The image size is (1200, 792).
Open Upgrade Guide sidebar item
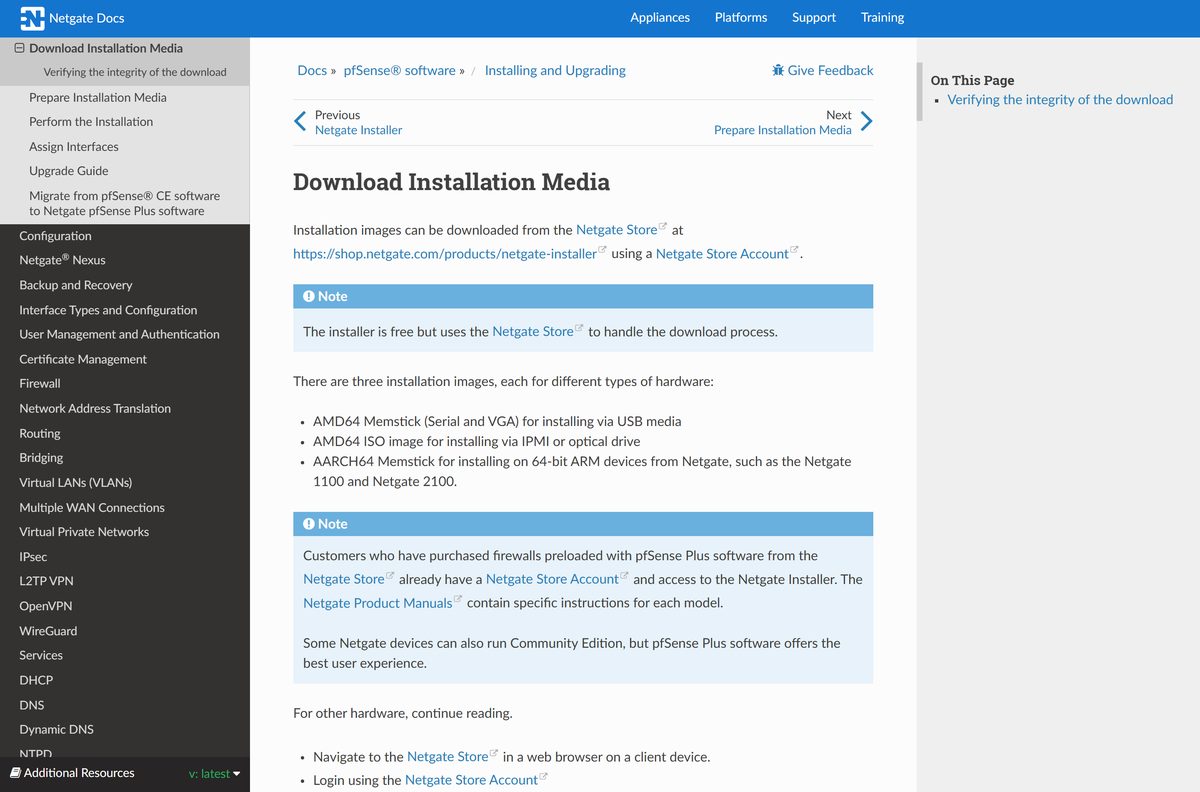(x=69, y=171)
